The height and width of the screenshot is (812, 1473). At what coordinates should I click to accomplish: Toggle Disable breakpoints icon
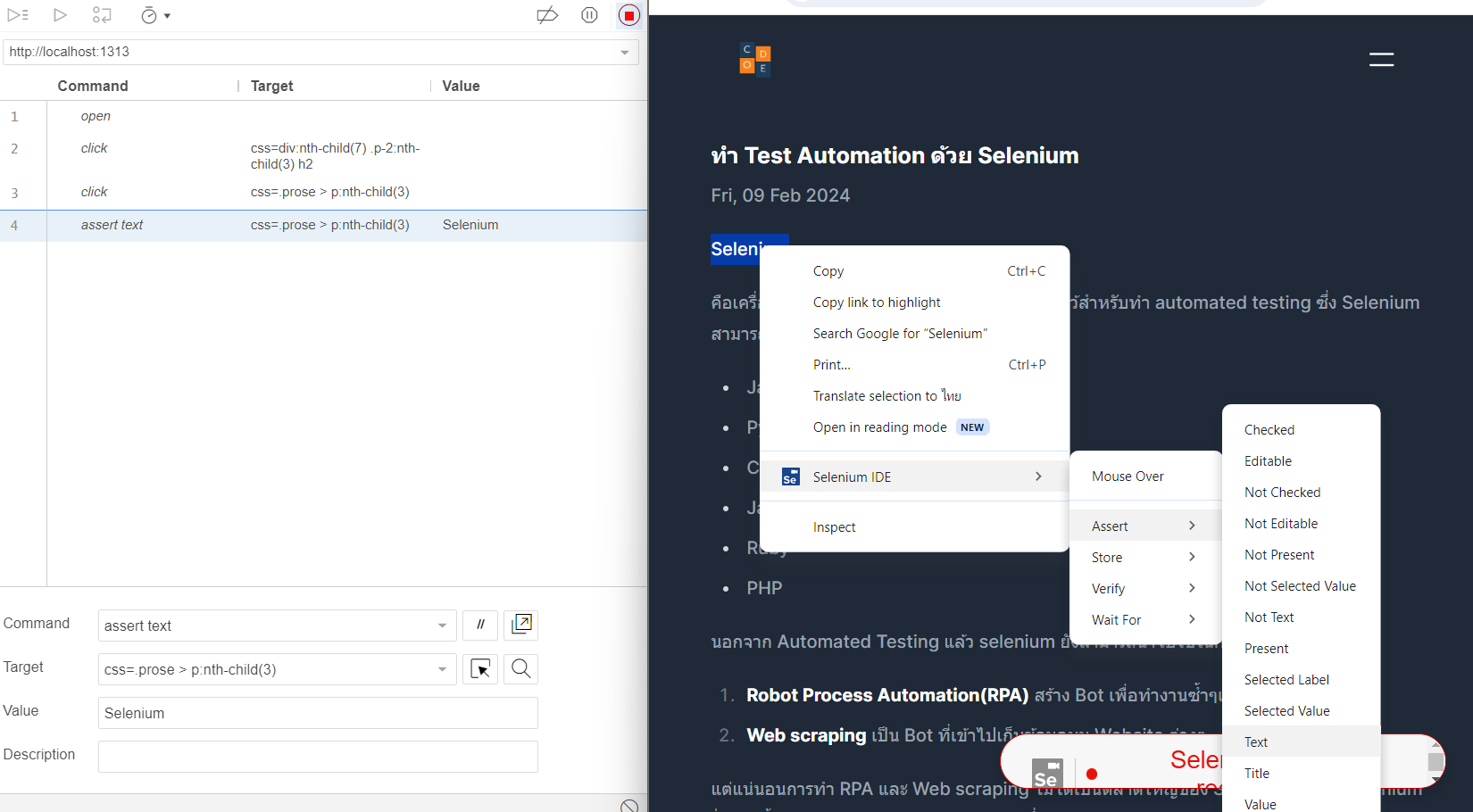click(547, 15)
